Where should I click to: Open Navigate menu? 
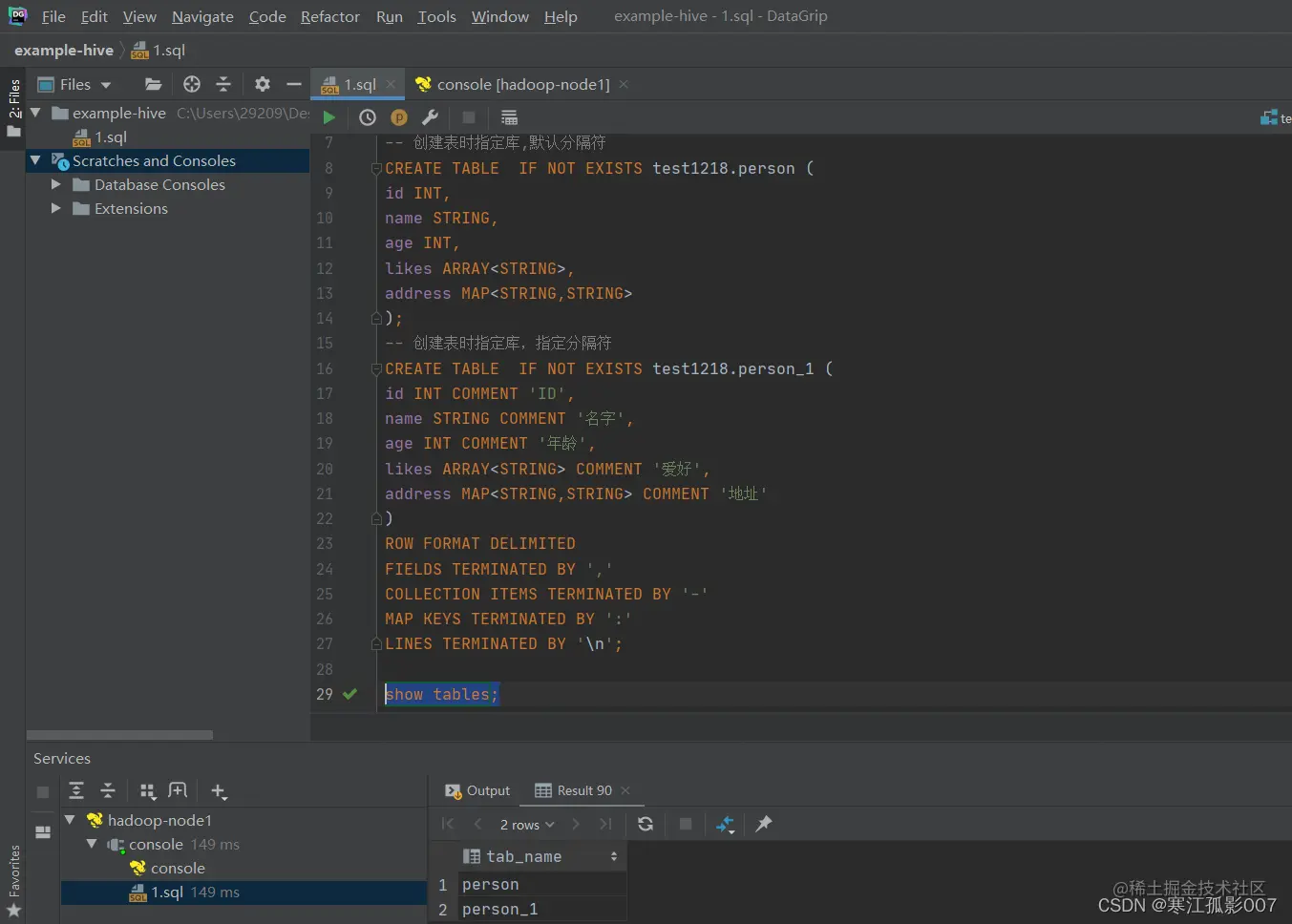click(x=202, y=16)
